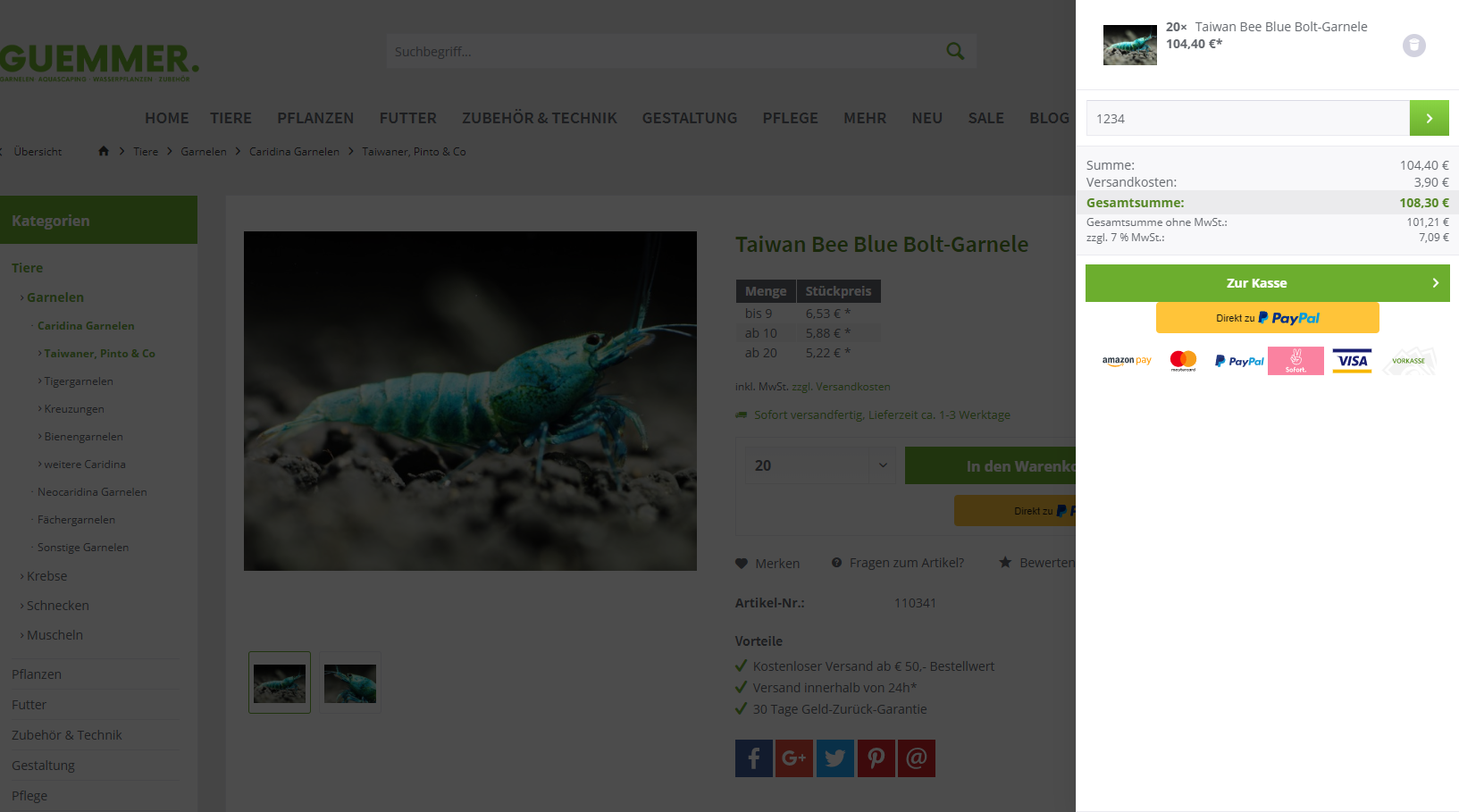The height and width of the screenshot is (812, 1459).
Task: Open the HOME menu item
Action: [x=167, y=118]
